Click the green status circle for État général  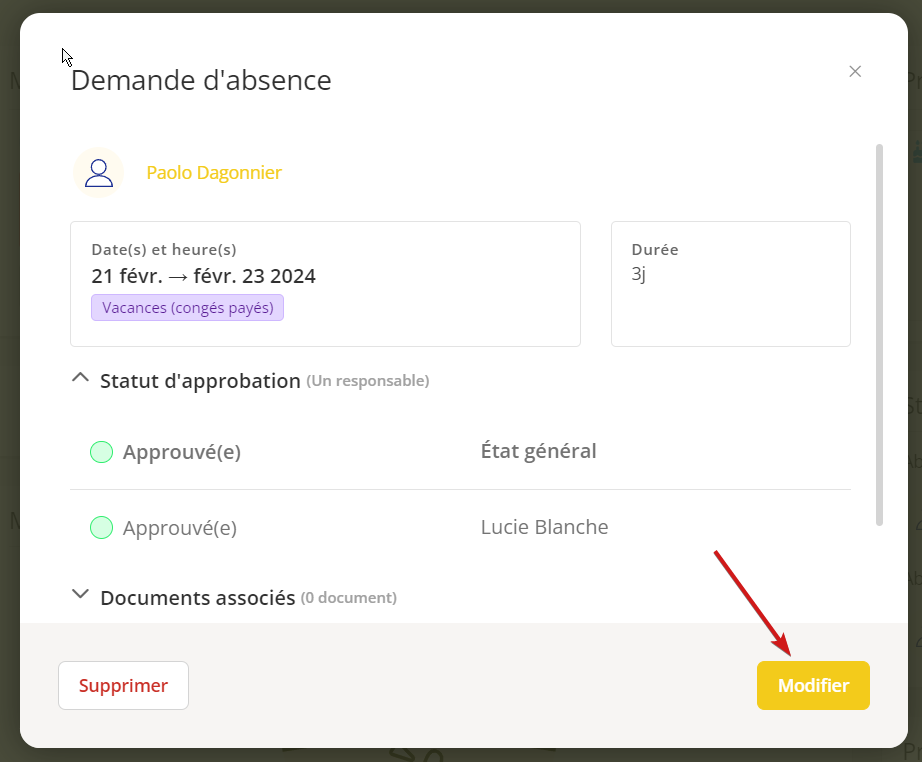pos(101,452)
